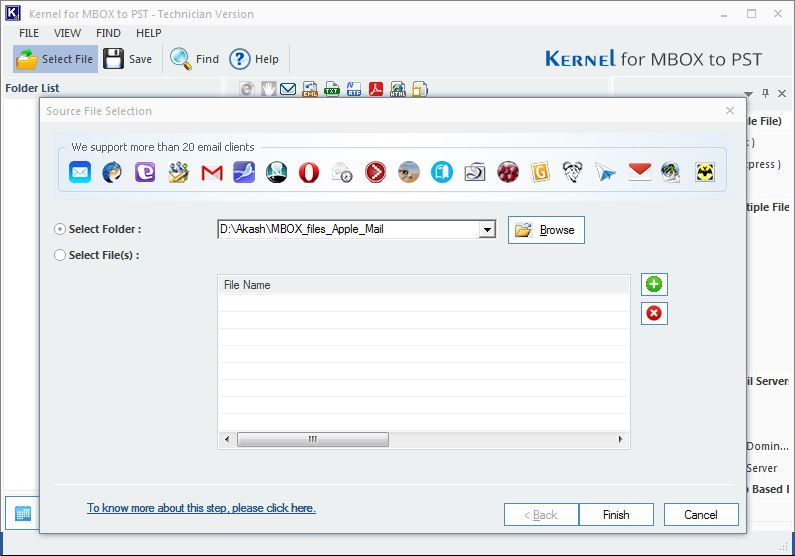This screenshot has width=795, height=556.
Task: Click the TXT export toolbar icon
Action: tap(332, 89)
